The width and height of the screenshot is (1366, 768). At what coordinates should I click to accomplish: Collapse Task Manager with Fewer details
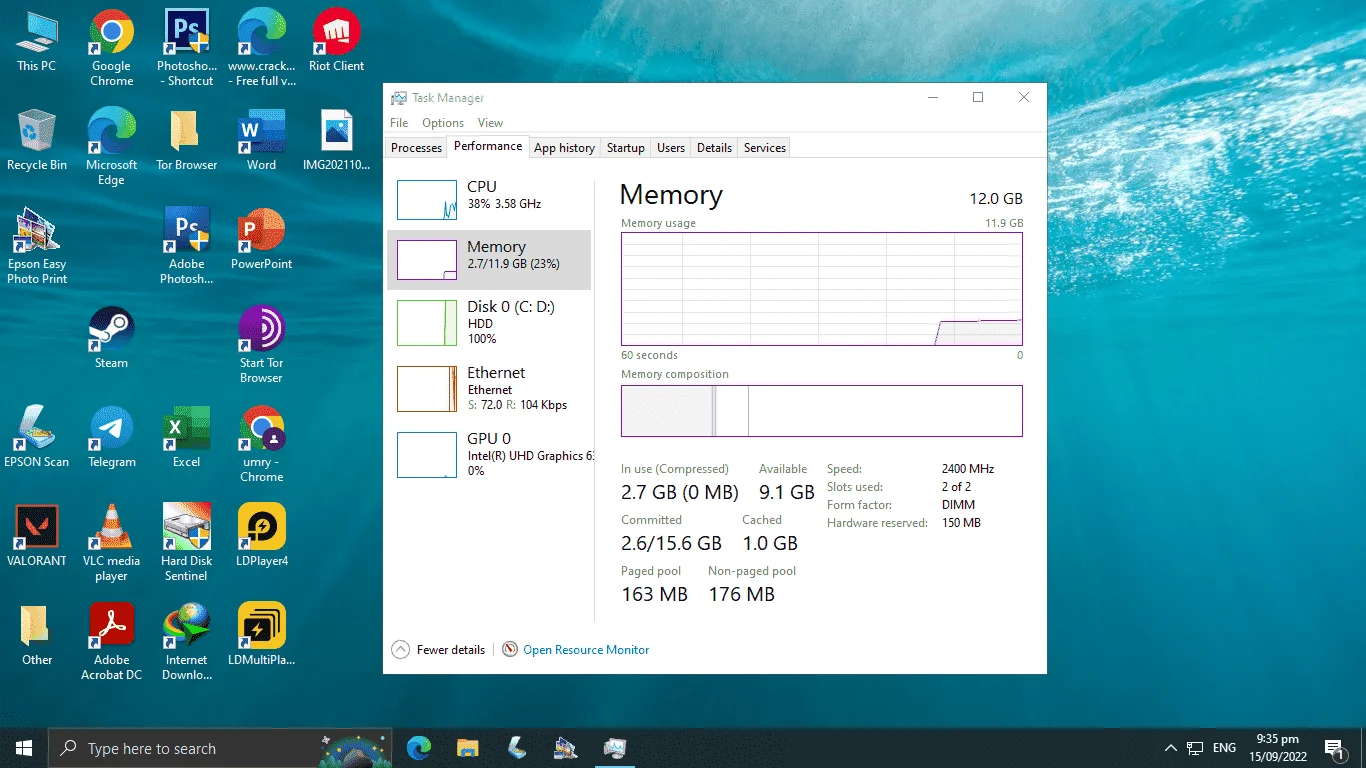[x=439, y=650]
